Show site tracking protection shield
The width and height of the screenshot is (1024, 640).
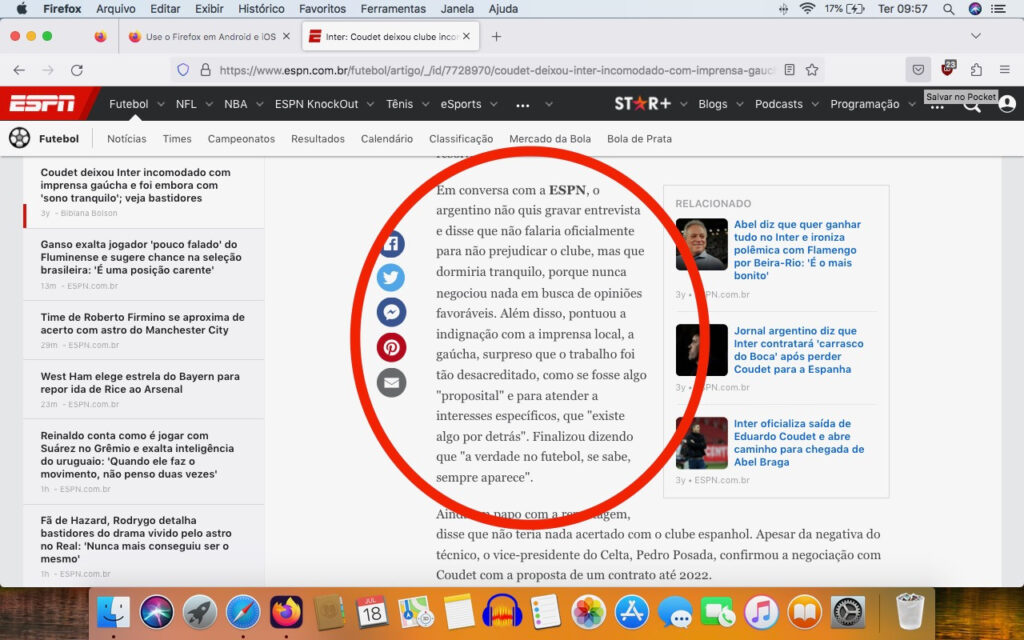pos(184,70)
